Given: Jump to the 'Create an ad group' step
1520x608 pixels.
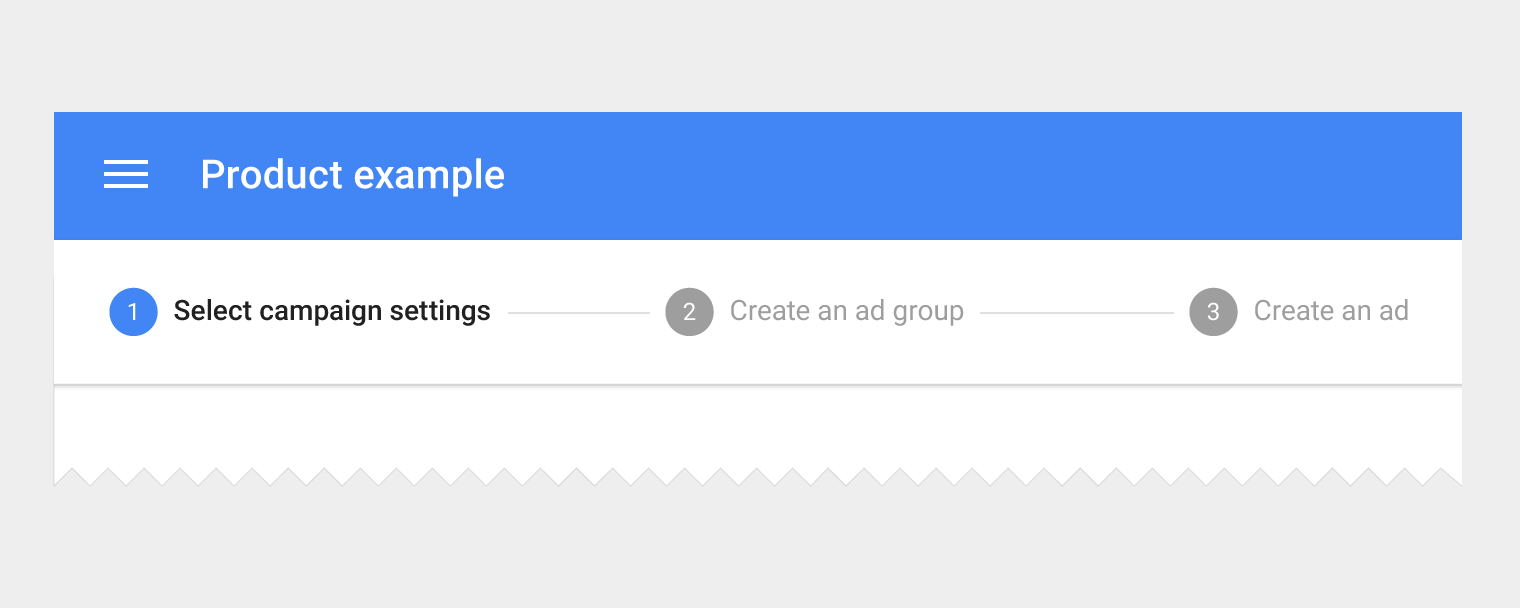Looking at the screenshot, I should point(846,311).
